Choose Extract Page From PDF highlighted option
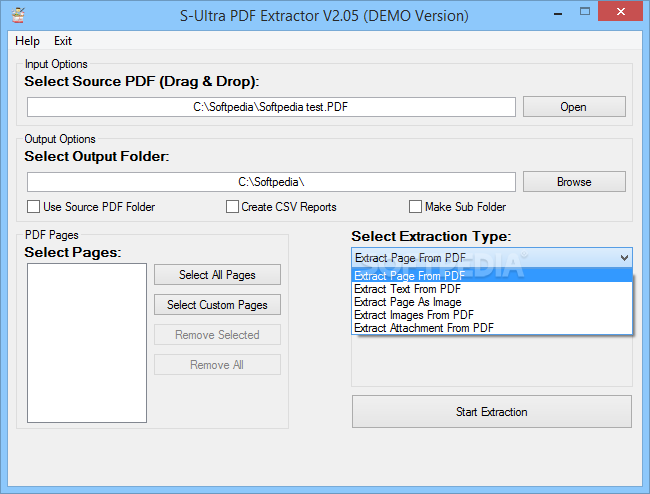 492,276
